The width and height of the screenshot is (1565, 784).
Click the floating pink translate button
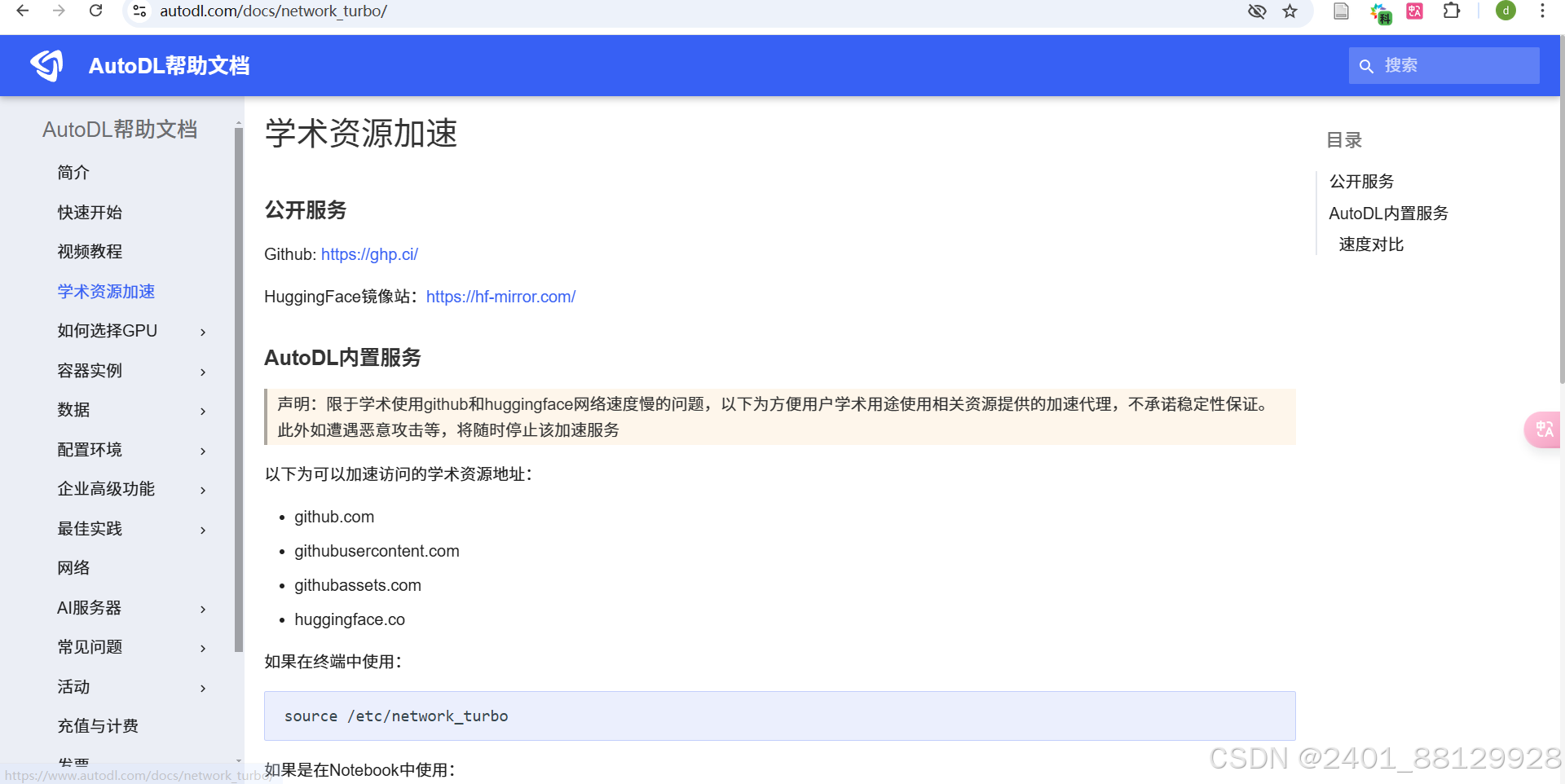(x=1544, y=429)
